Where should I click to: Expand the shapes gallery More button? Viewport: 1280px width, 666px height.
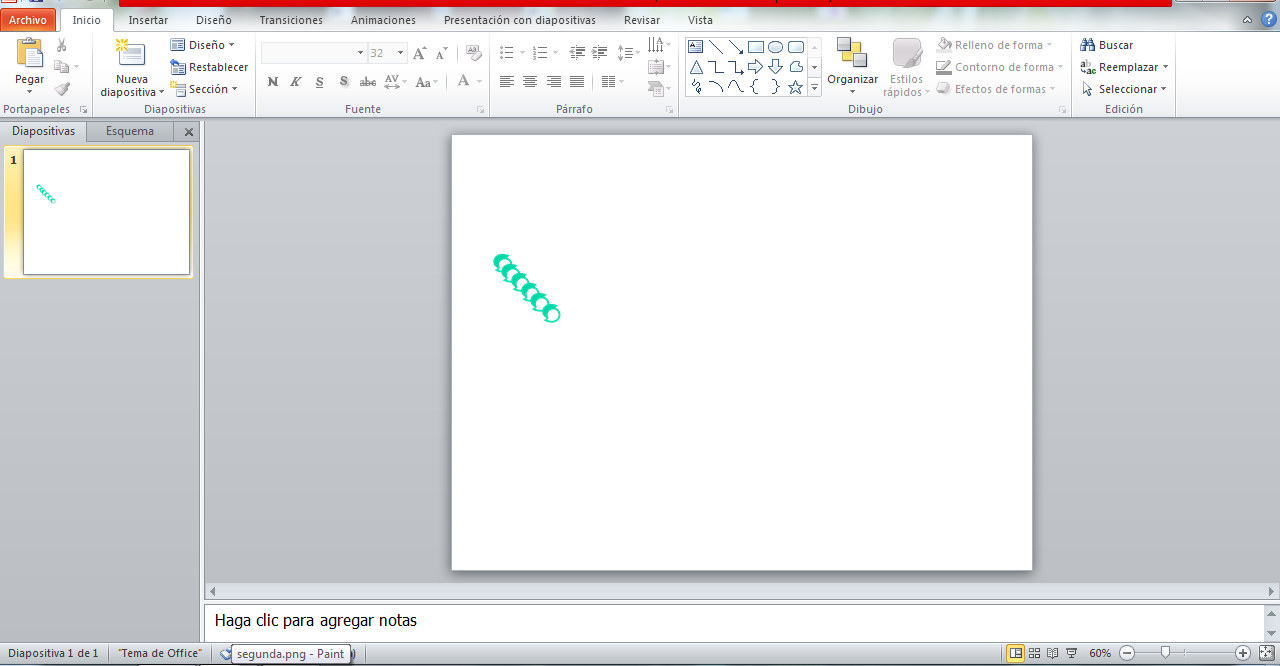pos(814,88)
